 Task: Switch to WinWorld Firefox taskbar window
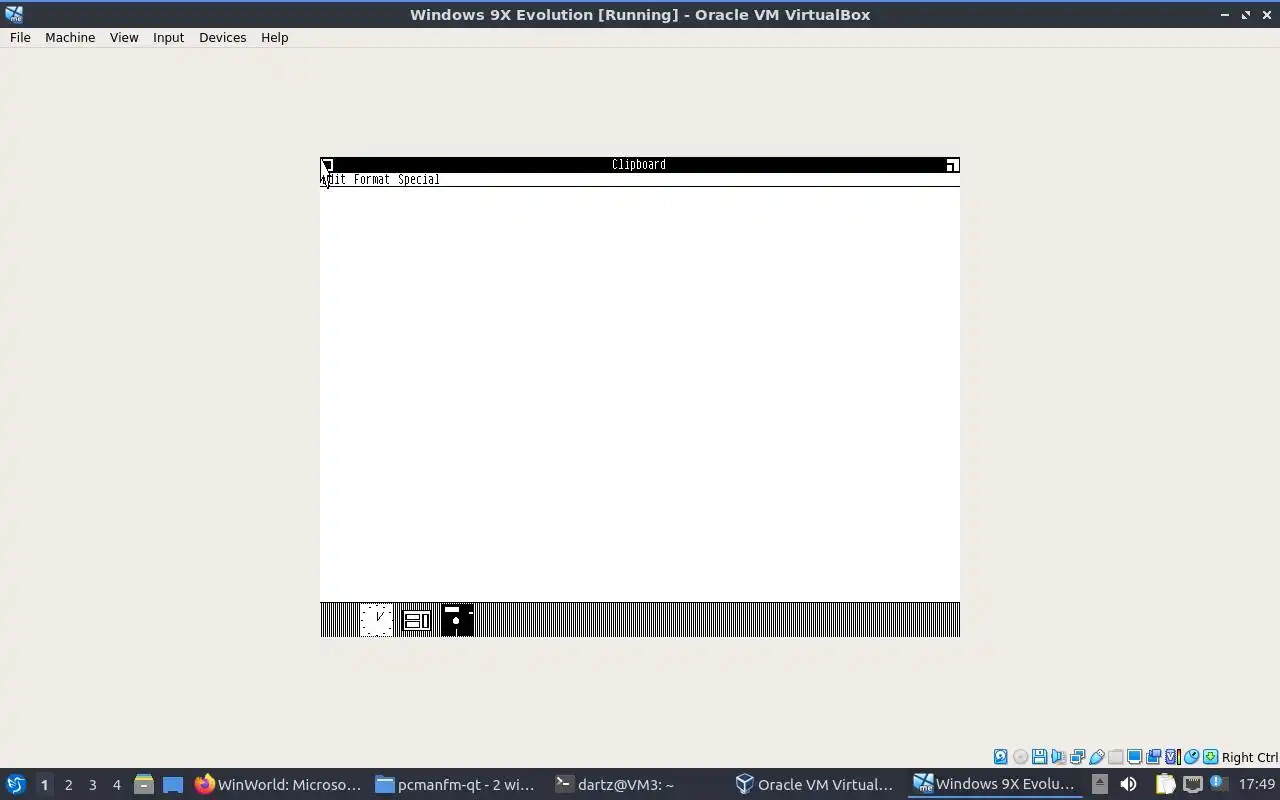click(278, 784)
